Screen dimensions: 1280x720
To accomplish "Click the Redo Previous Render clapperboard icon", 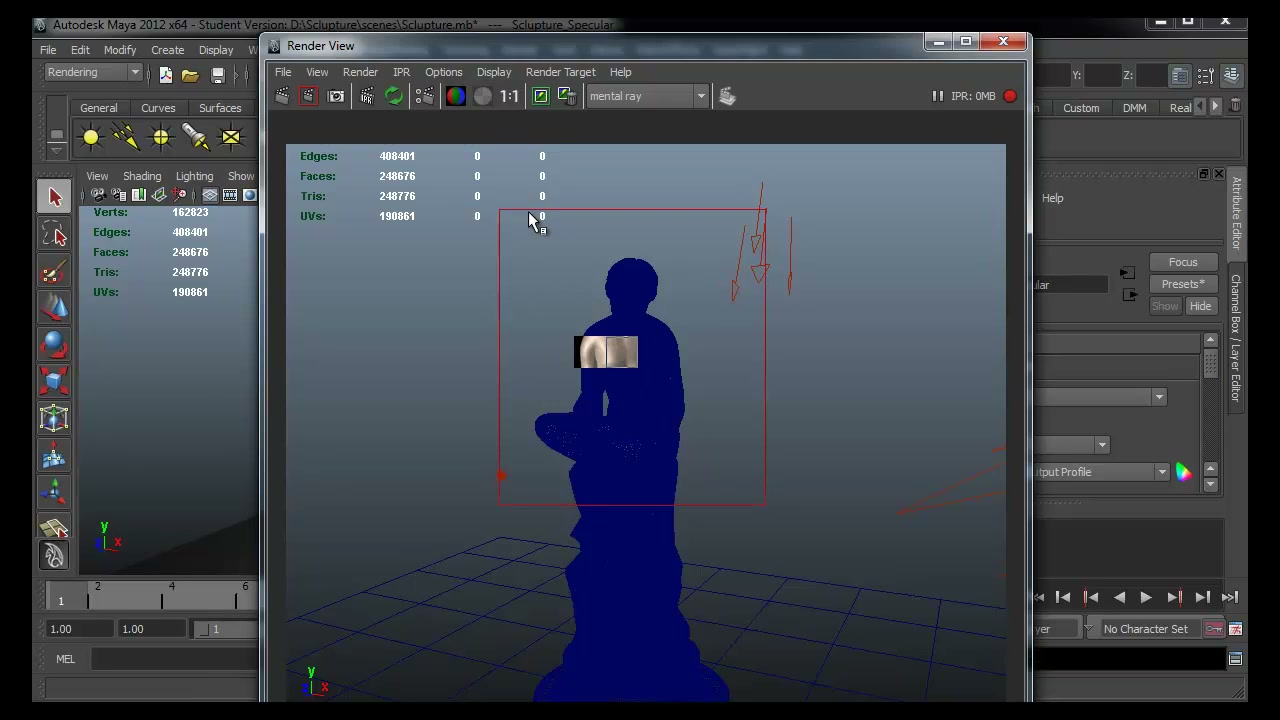I will click(x=282, y=96).
